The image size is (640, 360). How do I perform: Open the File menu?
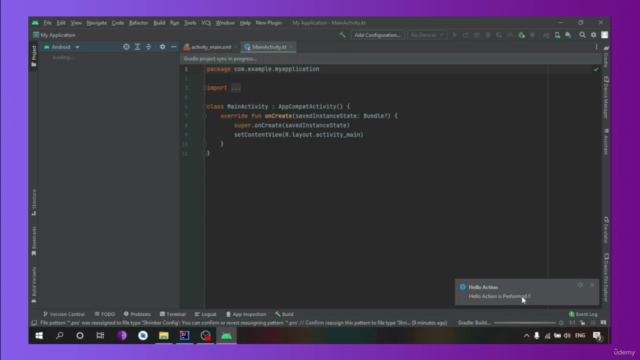[x=47, y=23]
